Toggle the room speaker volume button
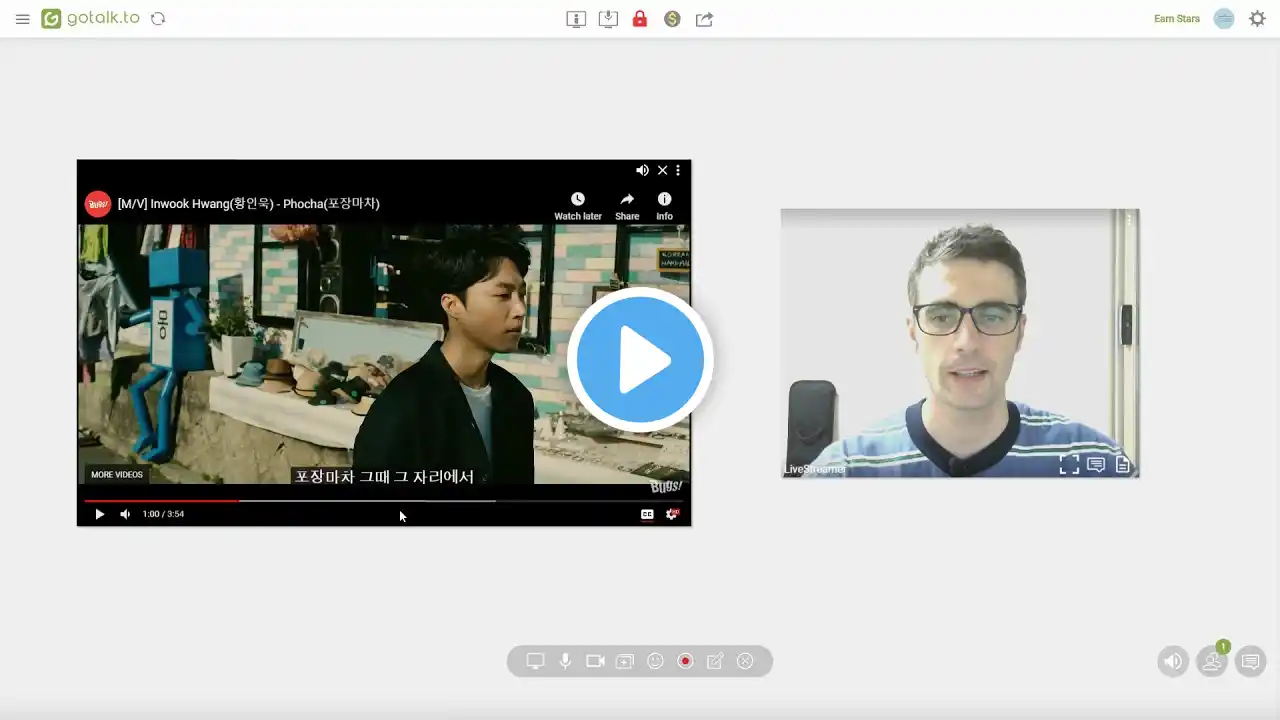Viewport: 1280px width, 720px height. (1173, 661)
